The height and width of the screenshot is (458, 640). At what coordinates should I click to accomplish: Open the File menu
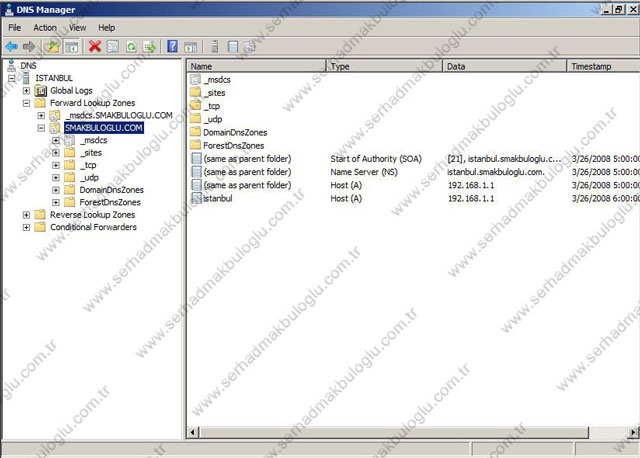tap(15, 27)
